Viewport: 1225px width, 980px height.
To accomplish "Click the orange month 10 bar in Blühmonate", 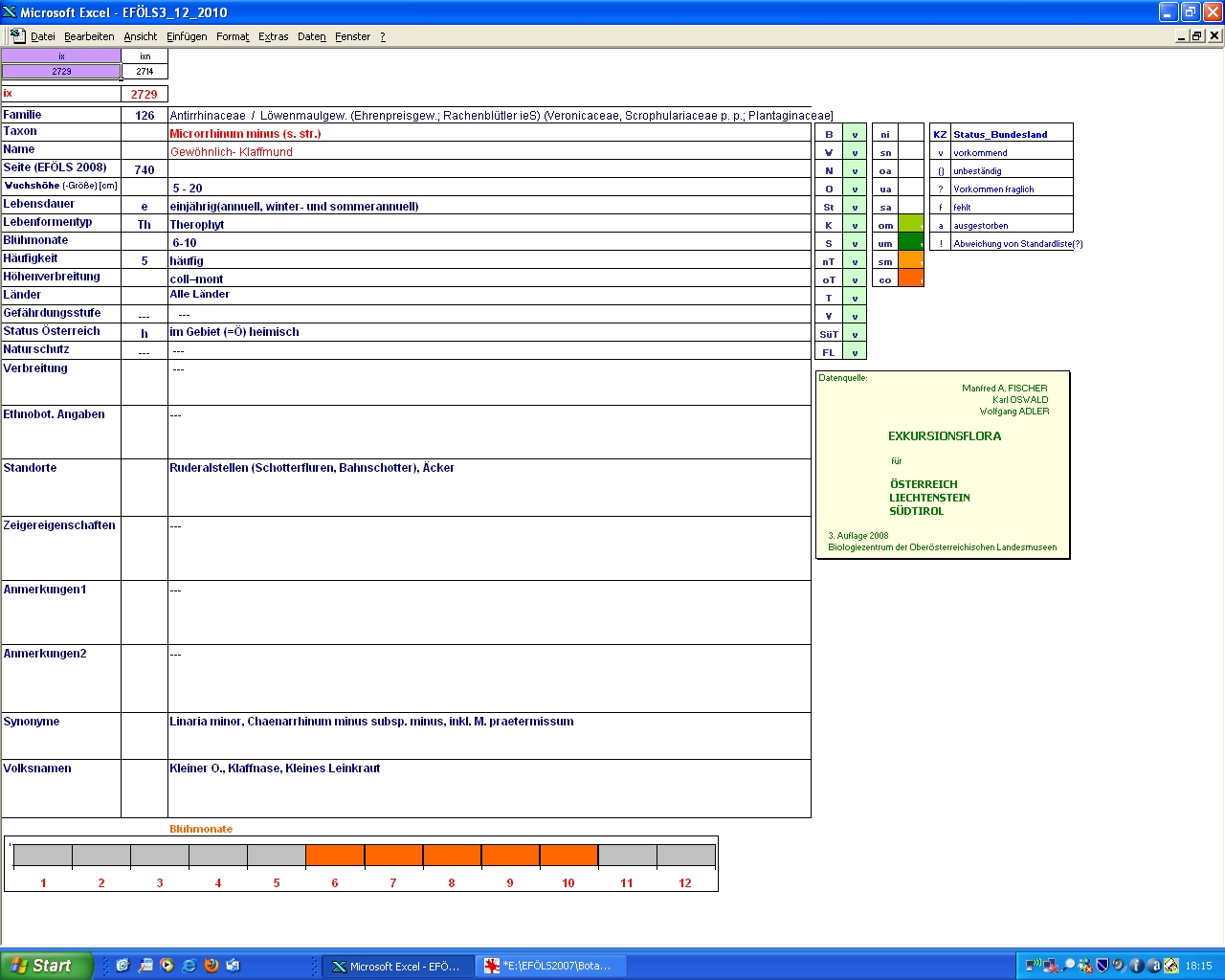I will [x=568, y=856].
